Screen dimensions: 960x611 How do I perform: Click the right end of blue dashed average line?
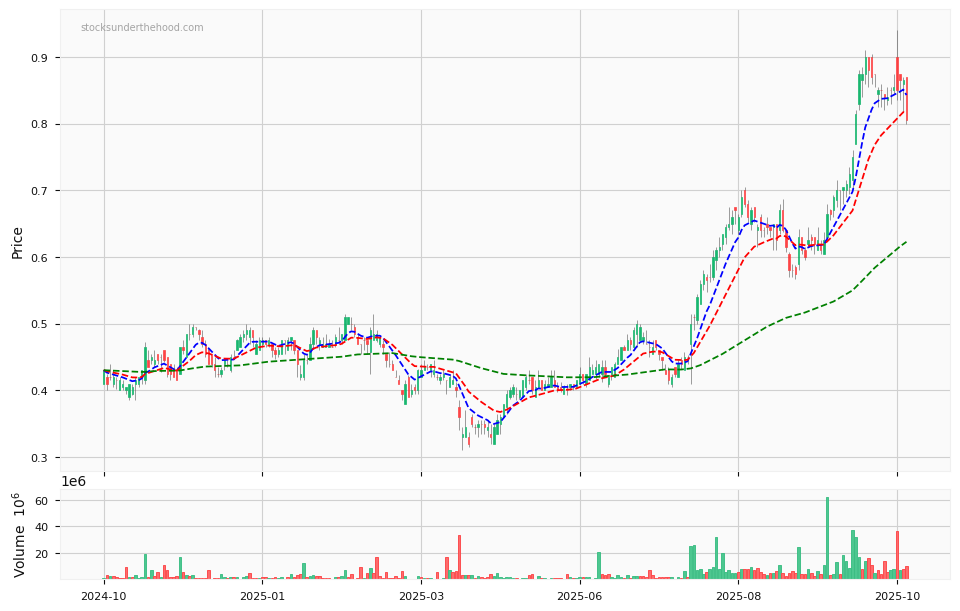pyautogui.click(x=906, y=91)
